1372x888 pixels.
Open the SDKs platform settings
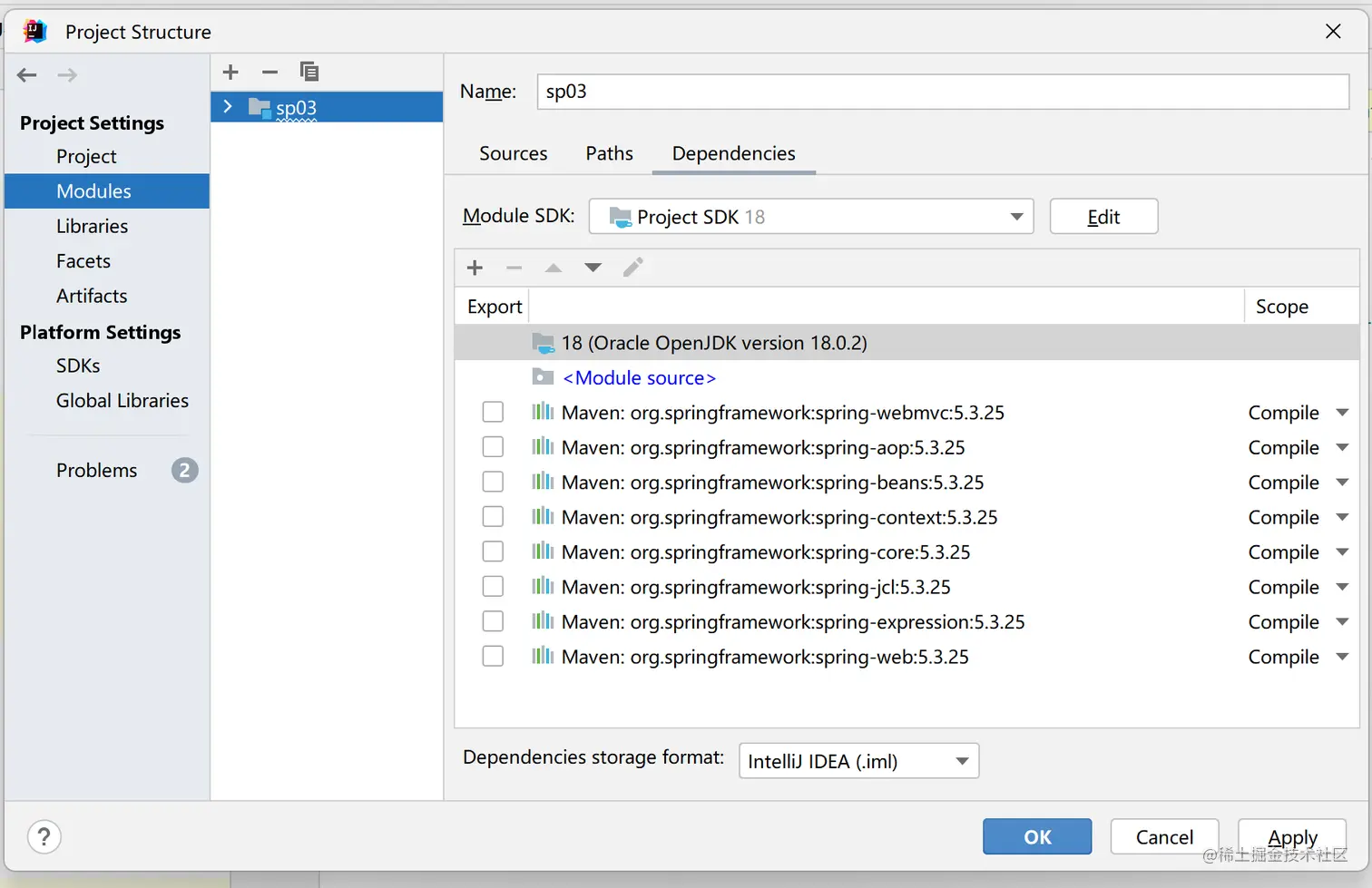click(78, 366)
